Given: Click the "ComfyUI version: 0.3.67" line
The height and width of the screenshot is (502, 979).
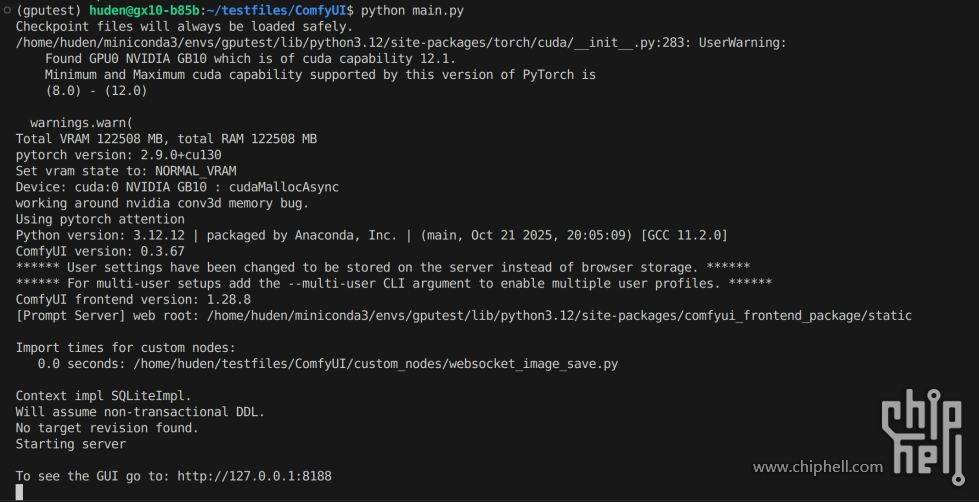Looking at the screenshot, I should (100, 250).
